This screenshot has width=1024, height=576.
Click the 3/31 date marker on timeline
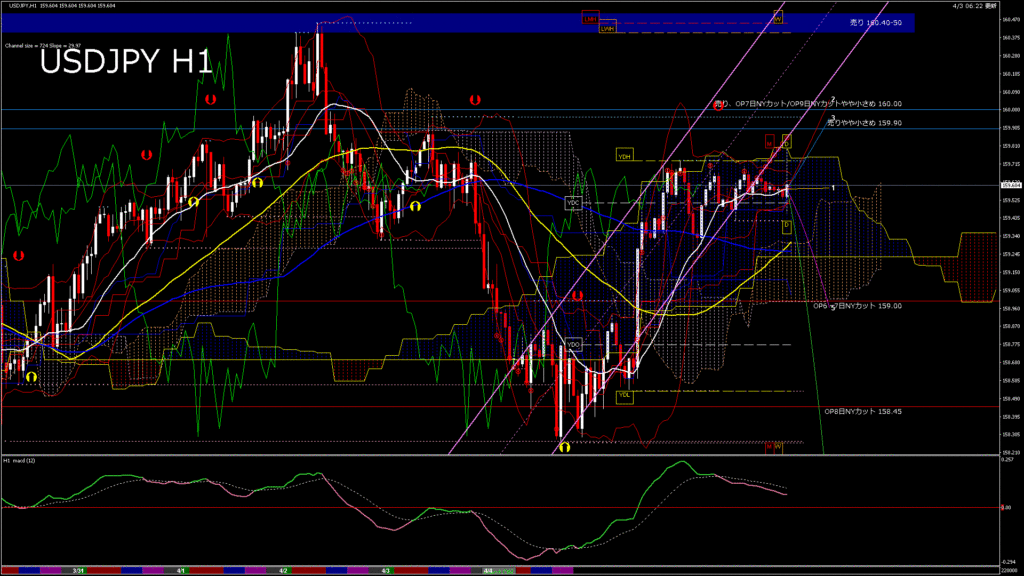(78, 570)
